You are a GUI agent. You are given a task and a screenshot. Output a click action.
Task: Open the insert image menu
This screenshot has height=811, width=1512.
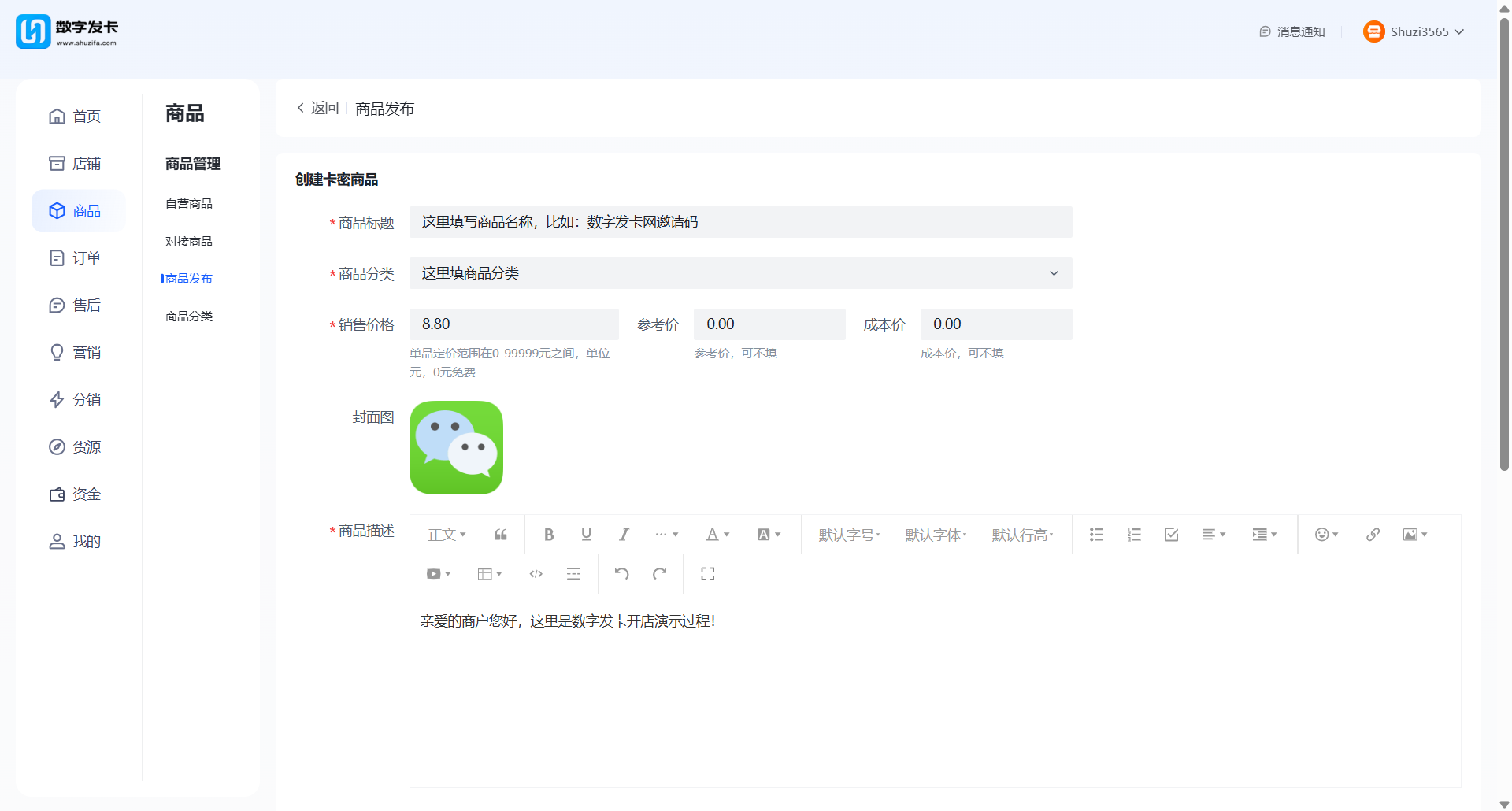[1415, 535]
